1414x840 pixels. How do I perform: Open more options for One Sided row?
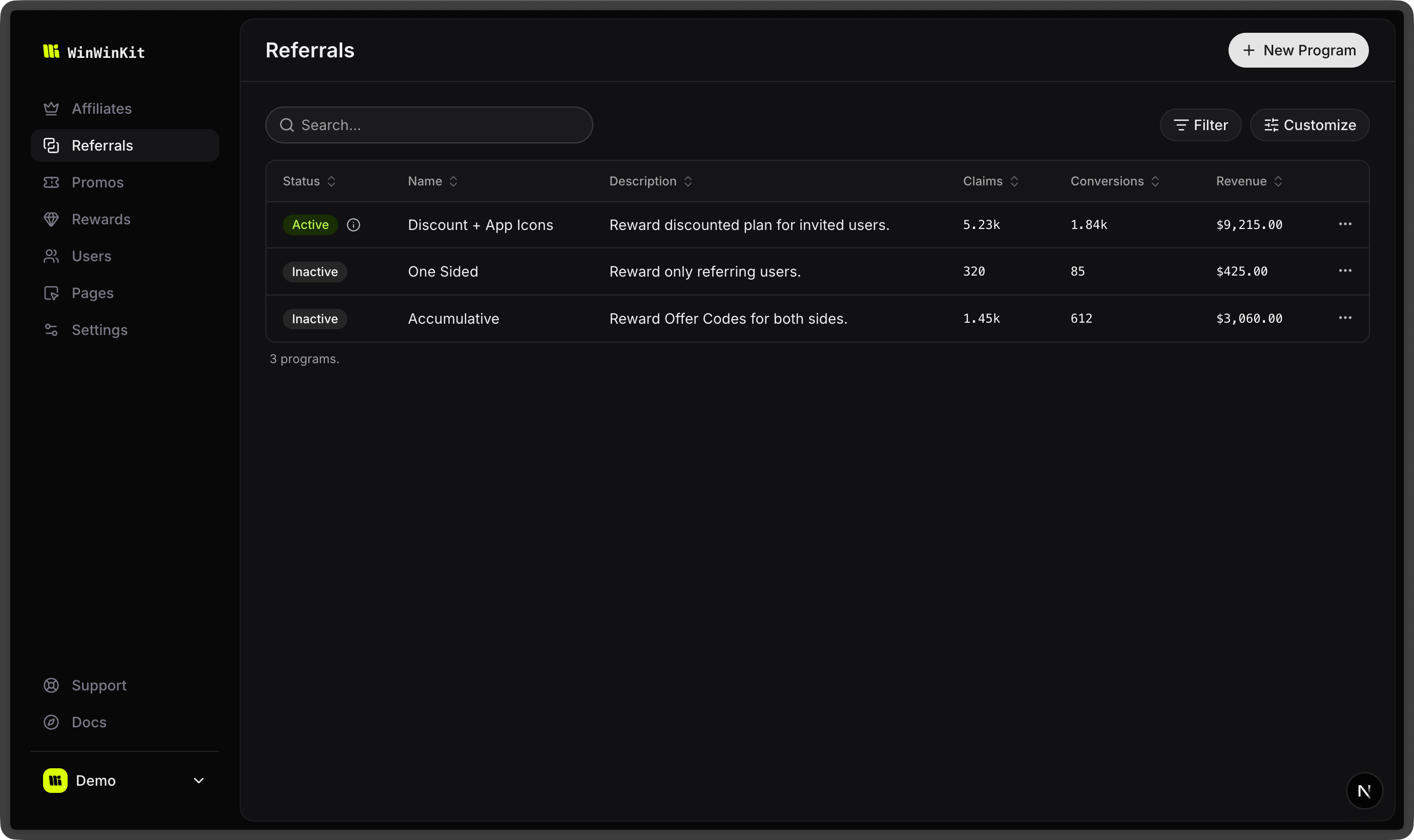(1345, 270)
